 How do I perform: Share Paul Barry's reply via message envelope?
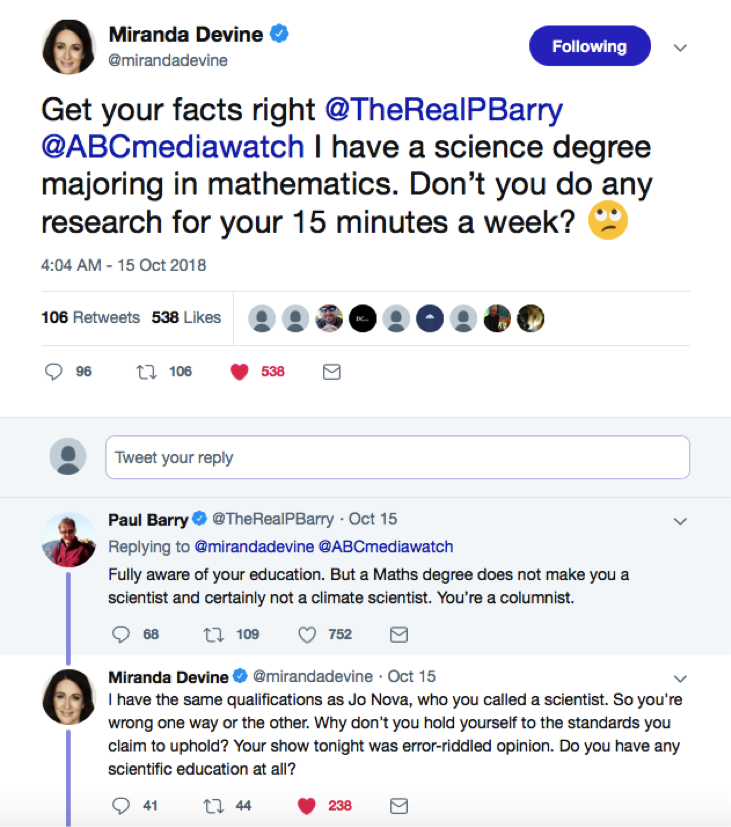click(x=398, y=634)
